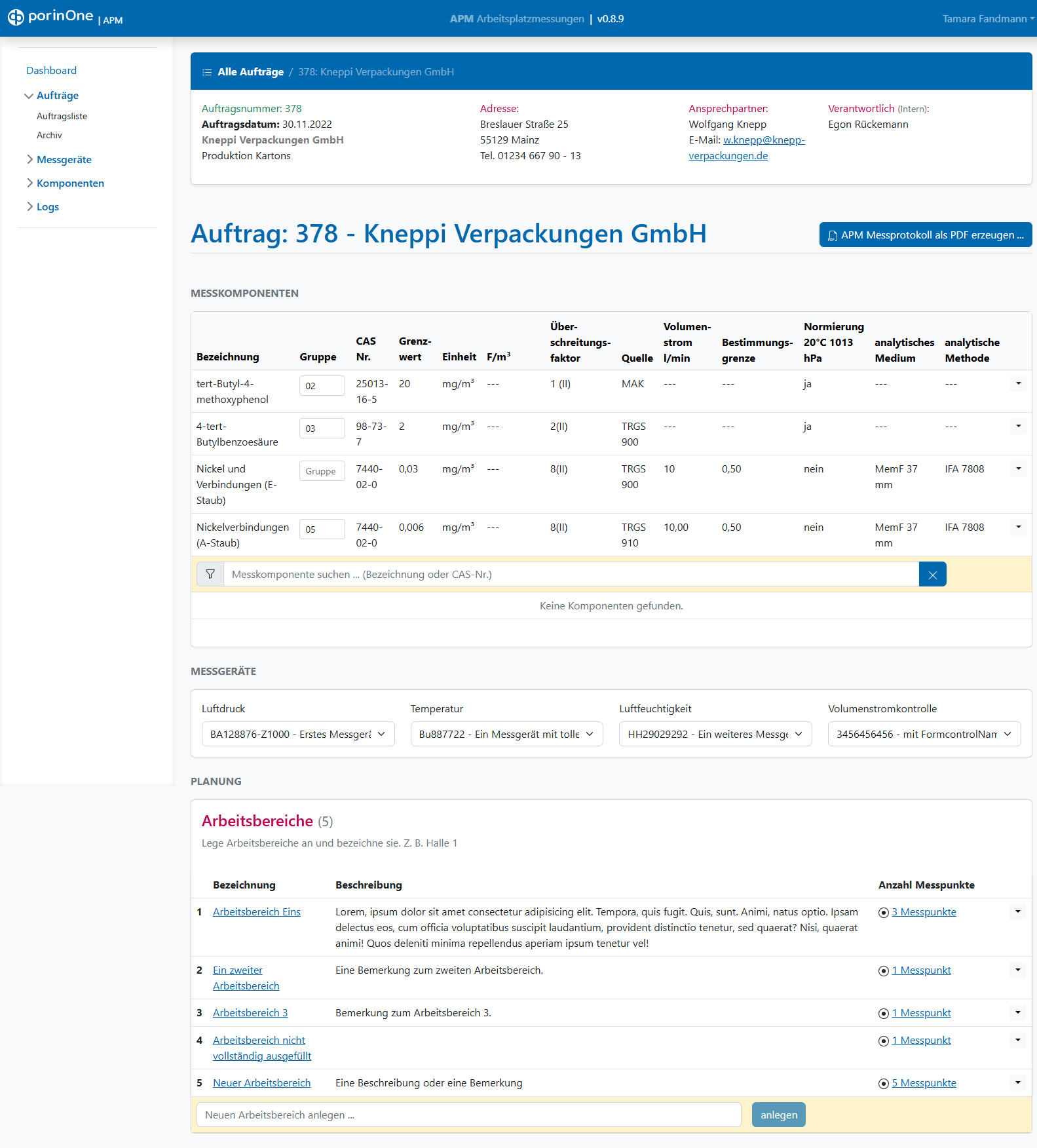The height and width of the screenshot is (1148, 1037).
Task: Open row menu for tert-Butyl-4-methoxyphenol
Action: pos(1018,383)
